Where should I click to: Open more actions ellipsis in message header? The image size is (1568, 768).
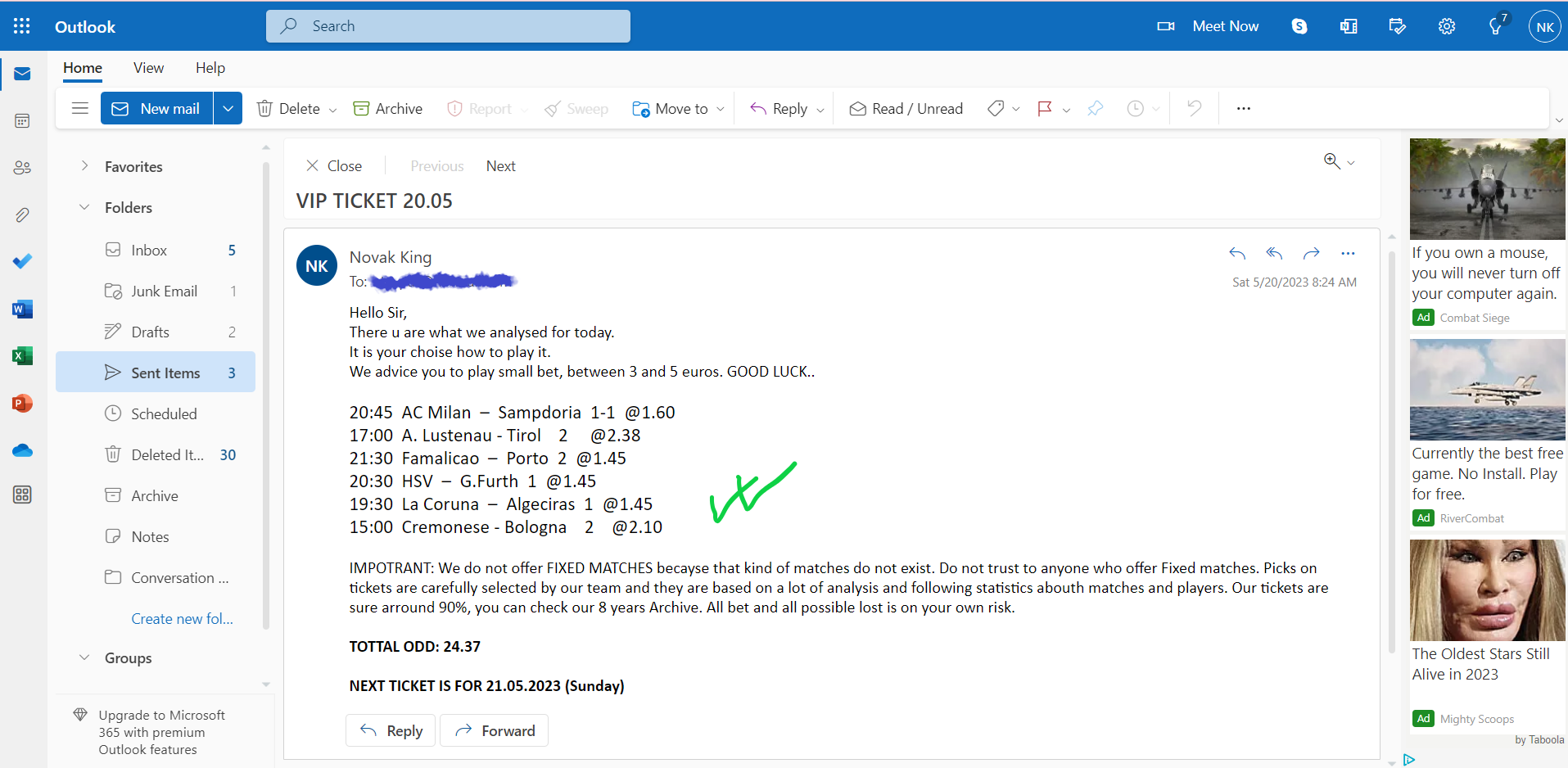click(1348, 253)
